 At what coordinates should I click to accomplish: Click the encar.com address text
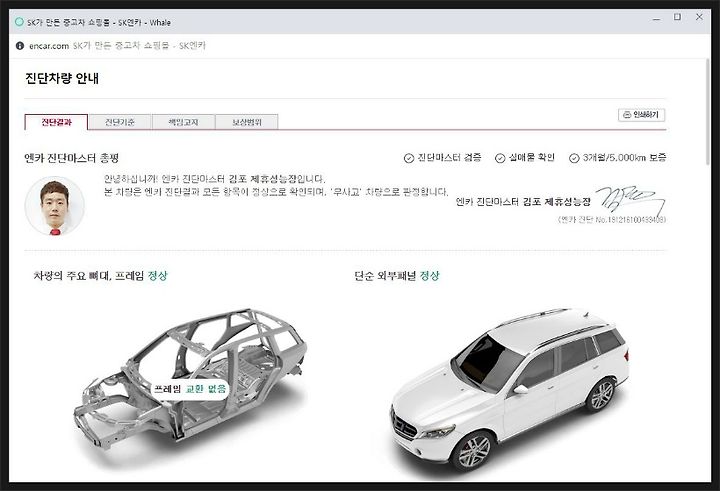(49, 46)
